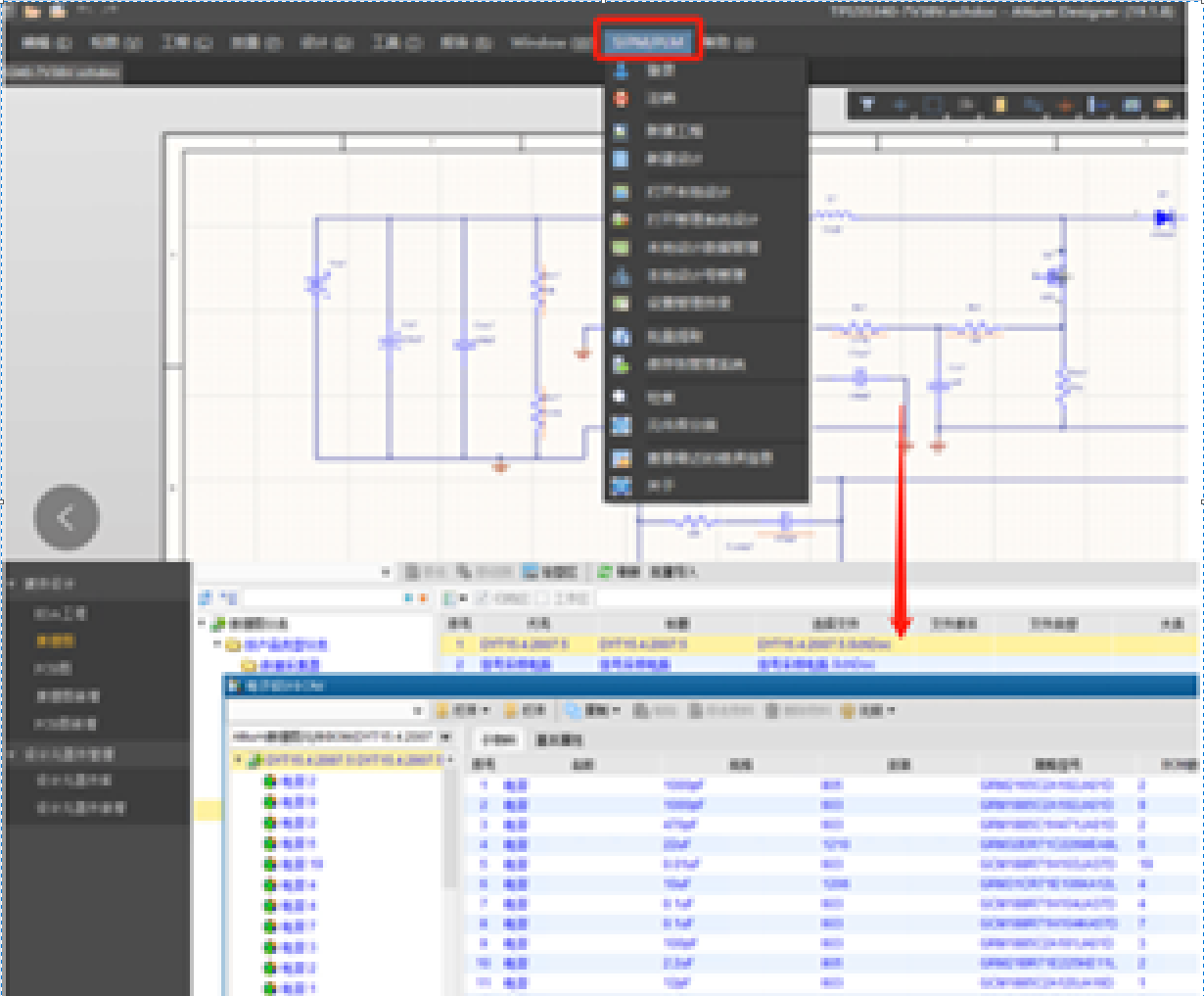
Task: Select the yellow highlighted first table row
Action: 685,644
